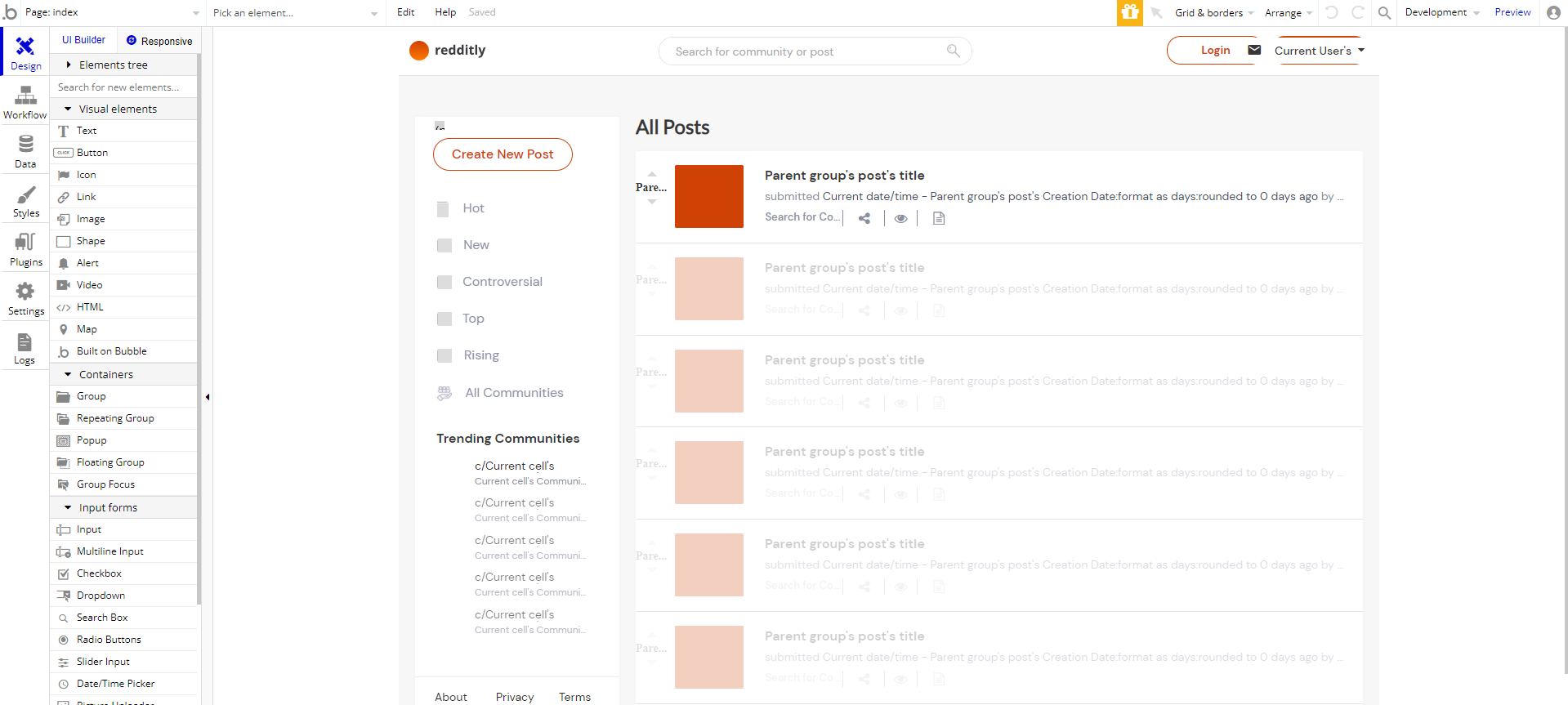
Task: Collapse the Containers section
Action: click(x=124, y=374)
